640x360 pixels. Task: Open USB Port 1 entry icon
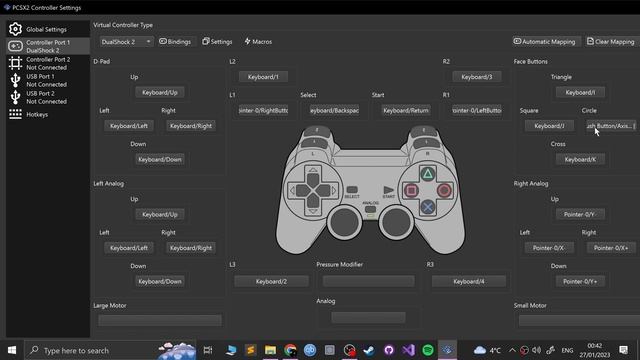[15, 80]
